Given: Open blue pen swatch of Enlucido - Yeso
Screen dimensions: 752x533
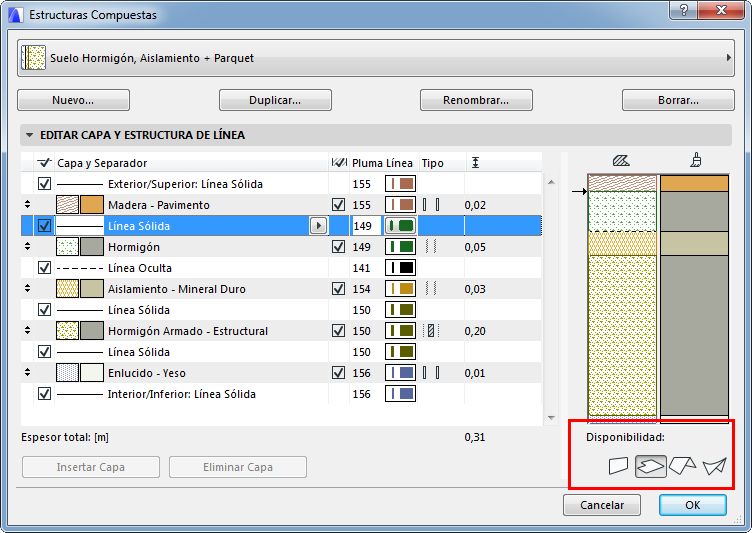Looking at the screenshot, I should coord(400,373).
